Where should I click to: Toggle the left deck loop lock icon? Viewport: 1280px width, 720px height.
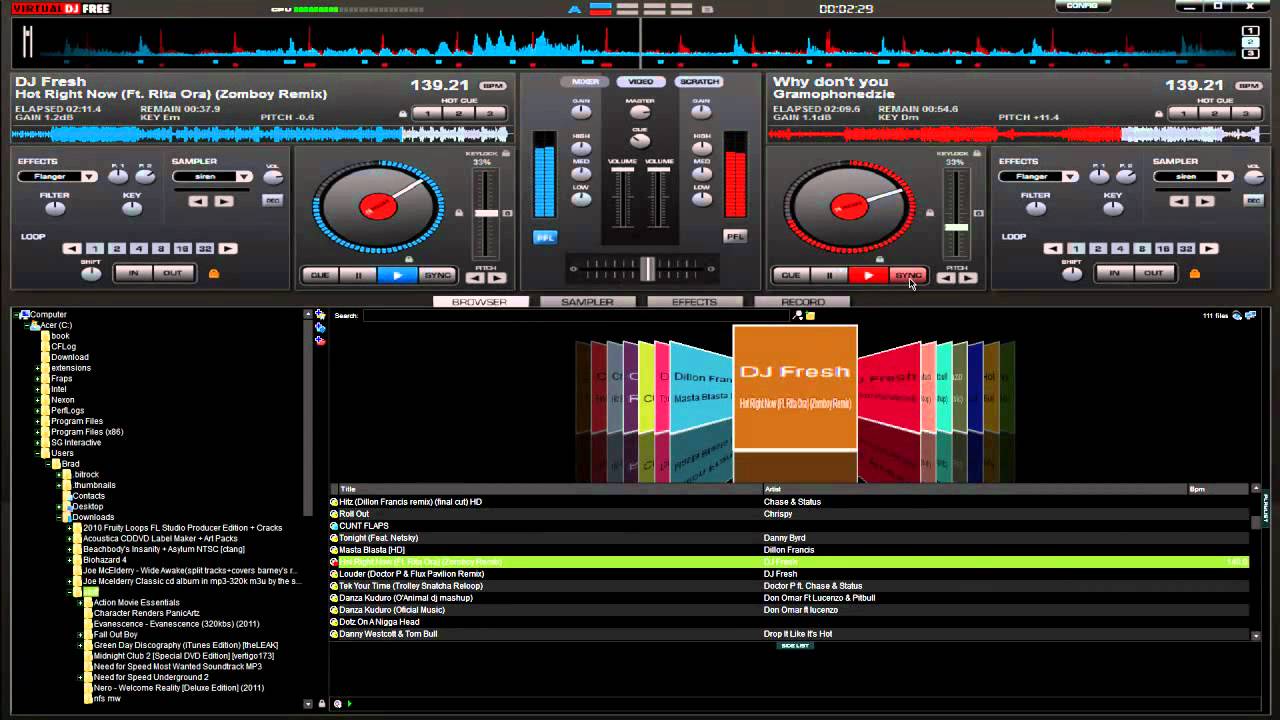[x=213, y=273]
